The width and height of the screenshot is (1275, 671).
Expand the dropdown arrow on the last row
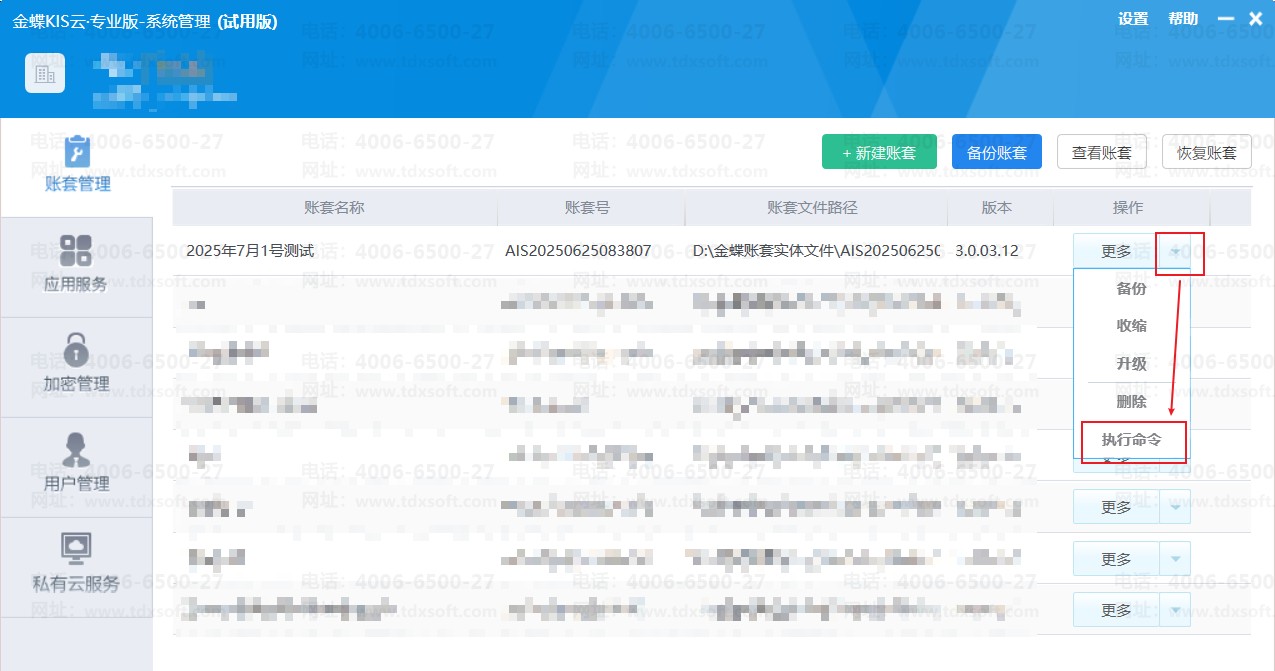(x=1175, y=610)
